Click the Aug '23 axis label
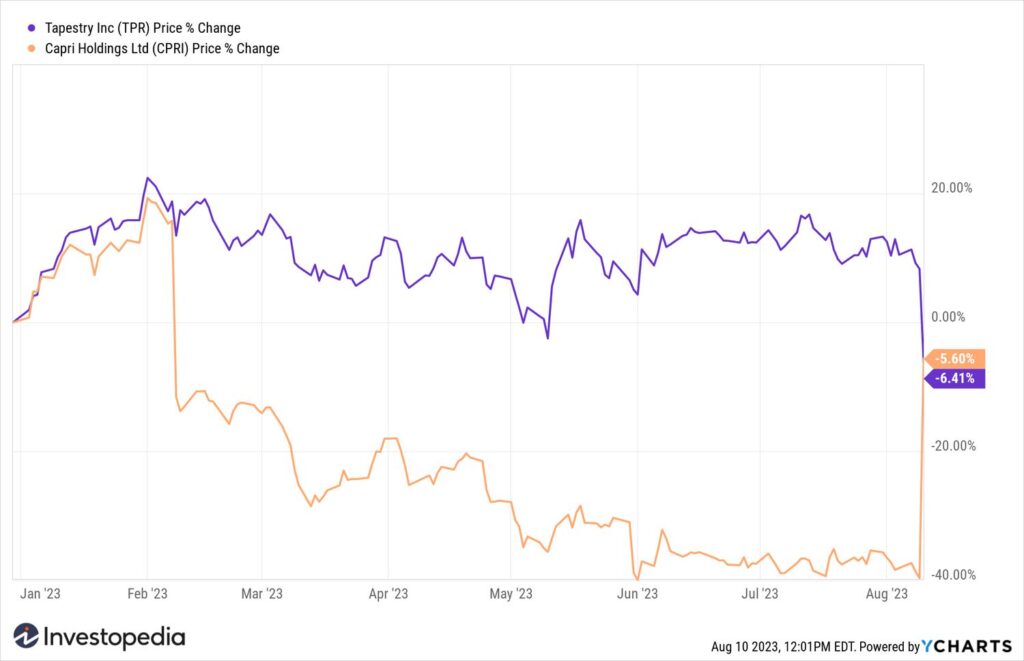This screenshot has width=1024, height=661. point(886,594)
